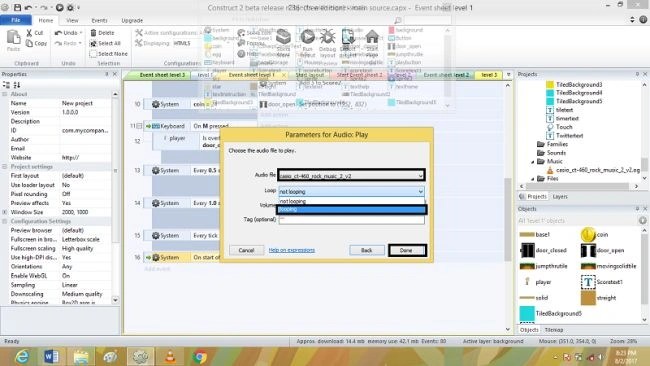Image resolution: width=650 pixels, height=366 pixels.
Task: Open Google Chrome from the taskbar
Action: (200, 356)
